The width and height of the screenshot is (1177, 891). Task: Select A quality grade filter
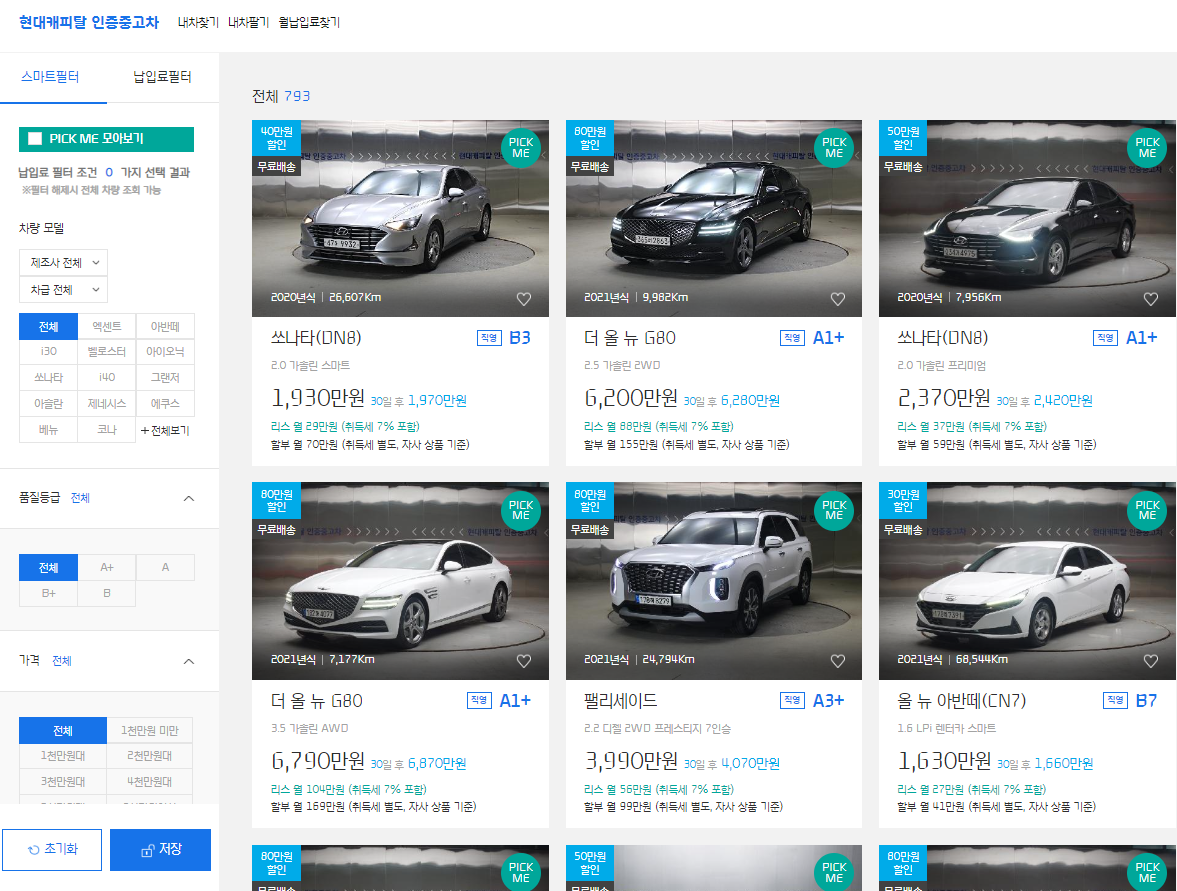click(165, 567)
